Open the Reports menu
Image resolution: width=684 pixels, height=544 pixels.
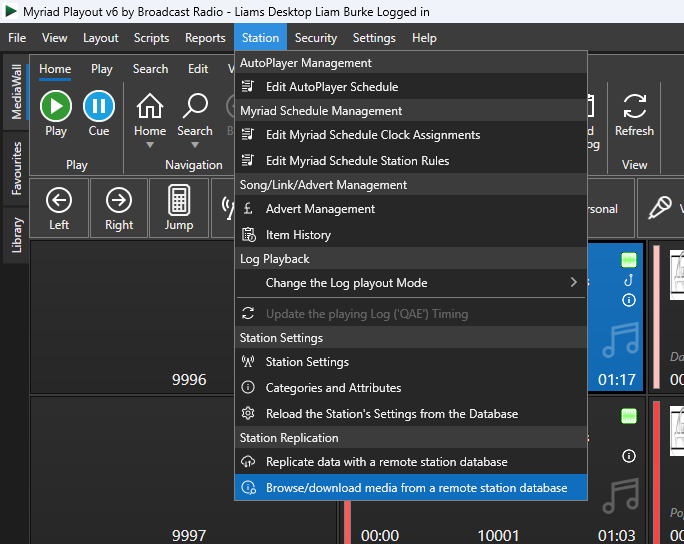(205, 38)
